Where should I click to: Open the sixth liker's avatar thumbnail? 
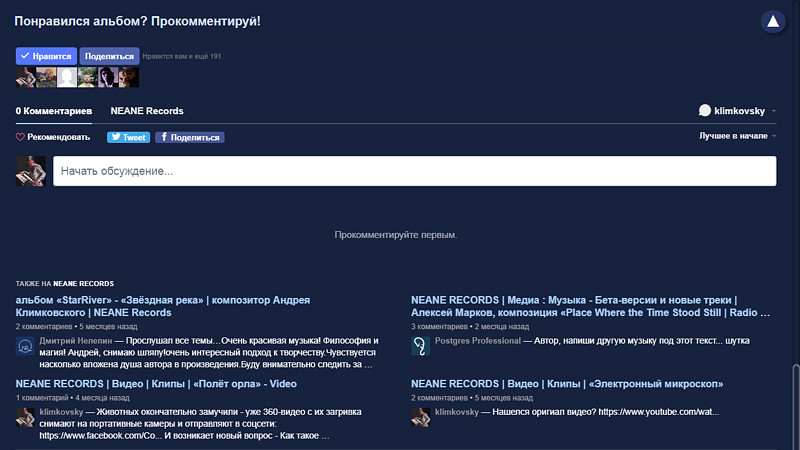[129, 78]
